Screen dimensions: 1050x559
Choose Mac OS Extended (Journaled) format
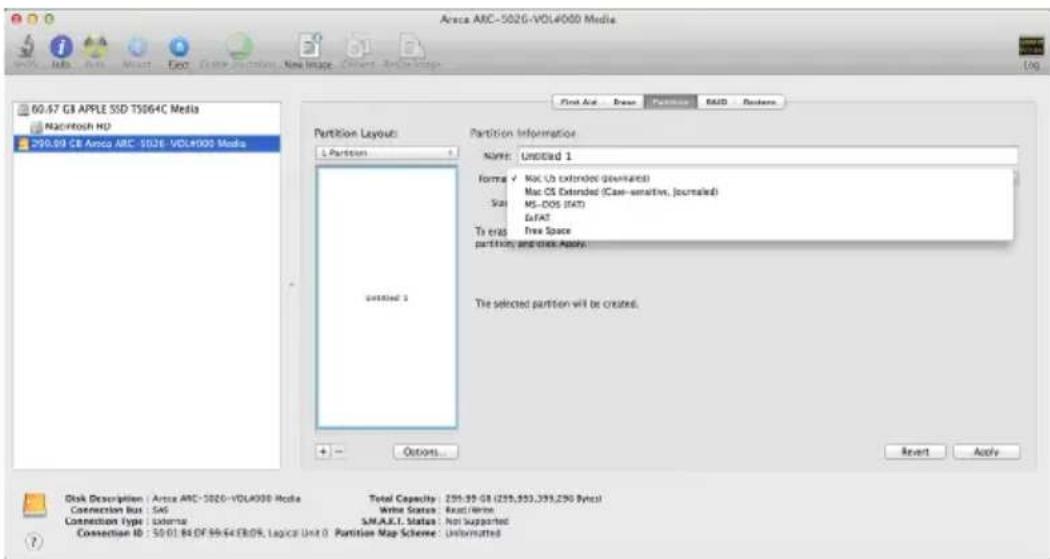tap(760, 178)
